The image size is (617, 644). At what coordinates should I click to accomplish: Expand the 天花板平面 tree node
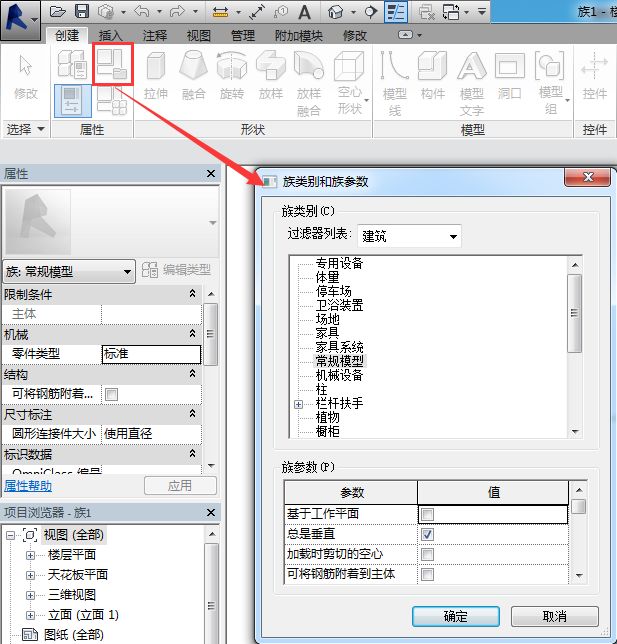[x=30, y=575]
